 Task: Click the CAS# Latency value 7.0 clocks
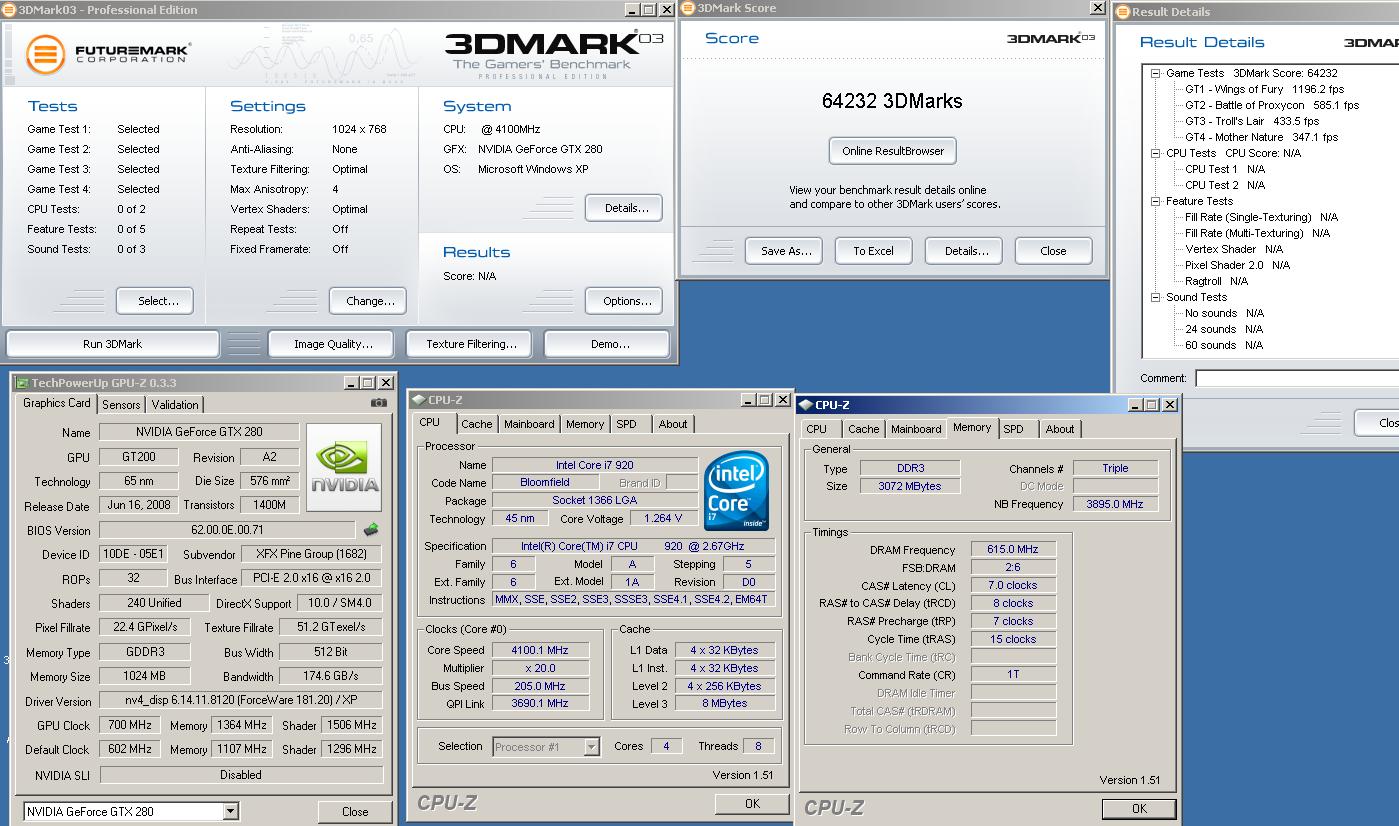click(x=1012, y=585)
